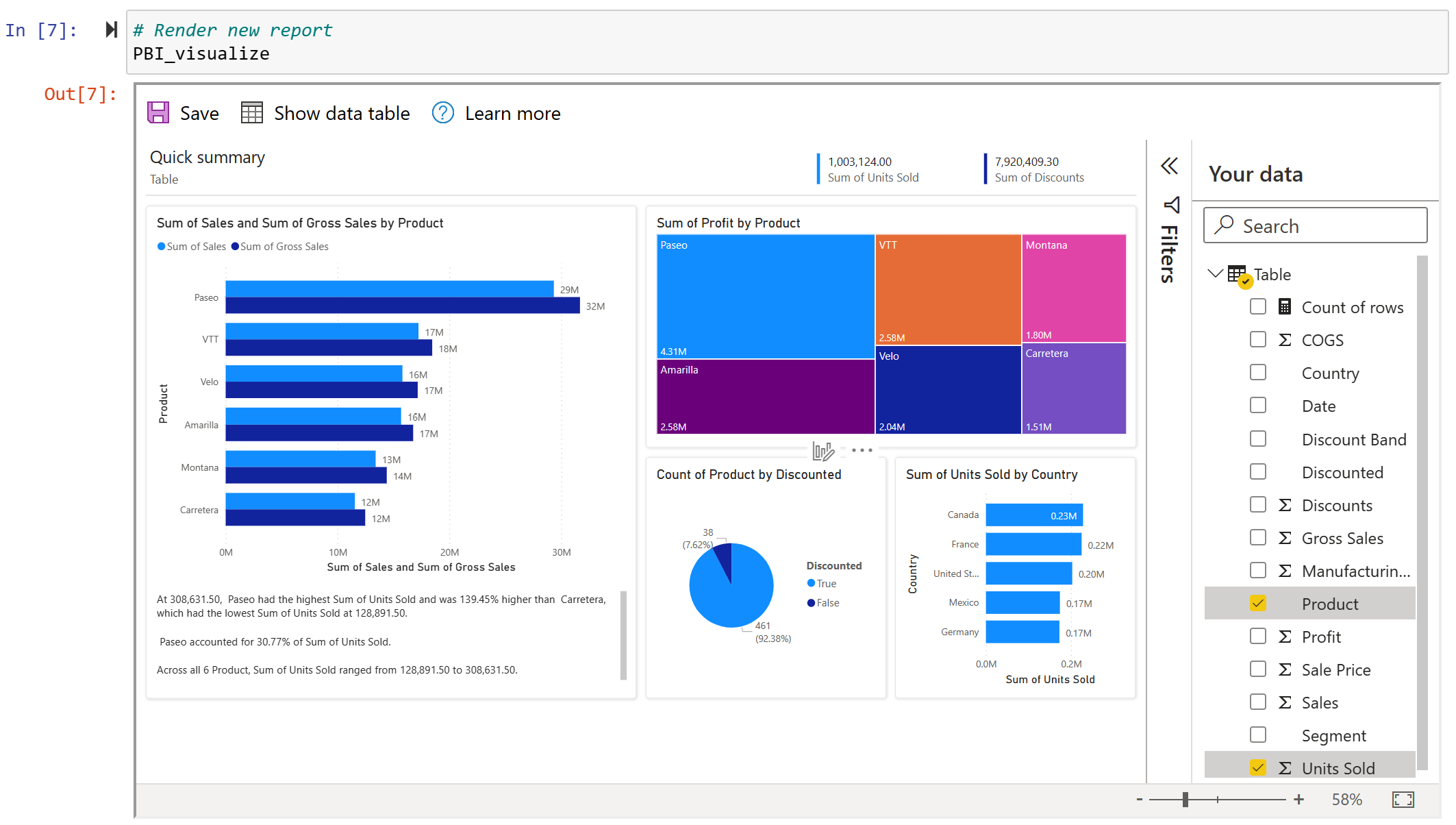1456x825 pixels.
Task: Drag the zoom slider at bottom of report
Action: (1184, 801)
